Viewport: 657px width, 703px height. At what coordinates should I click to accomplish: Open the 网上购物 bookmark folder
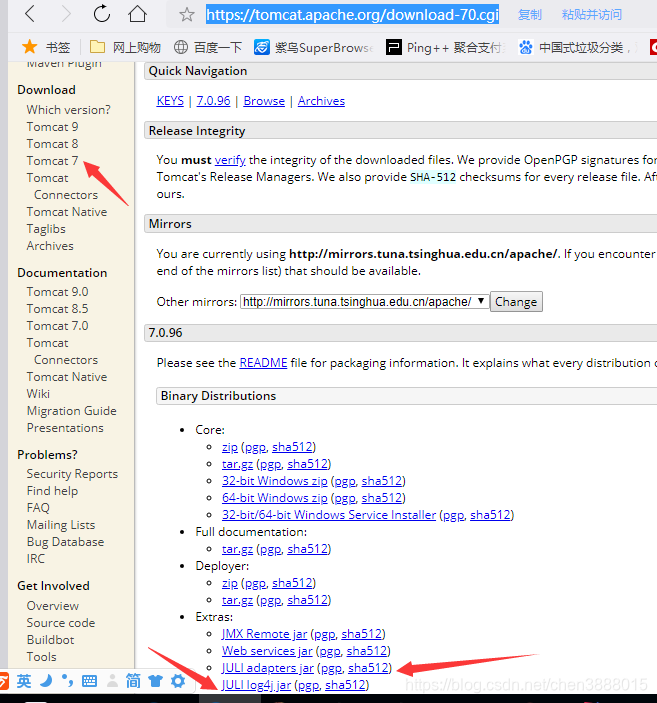point(125,47)
